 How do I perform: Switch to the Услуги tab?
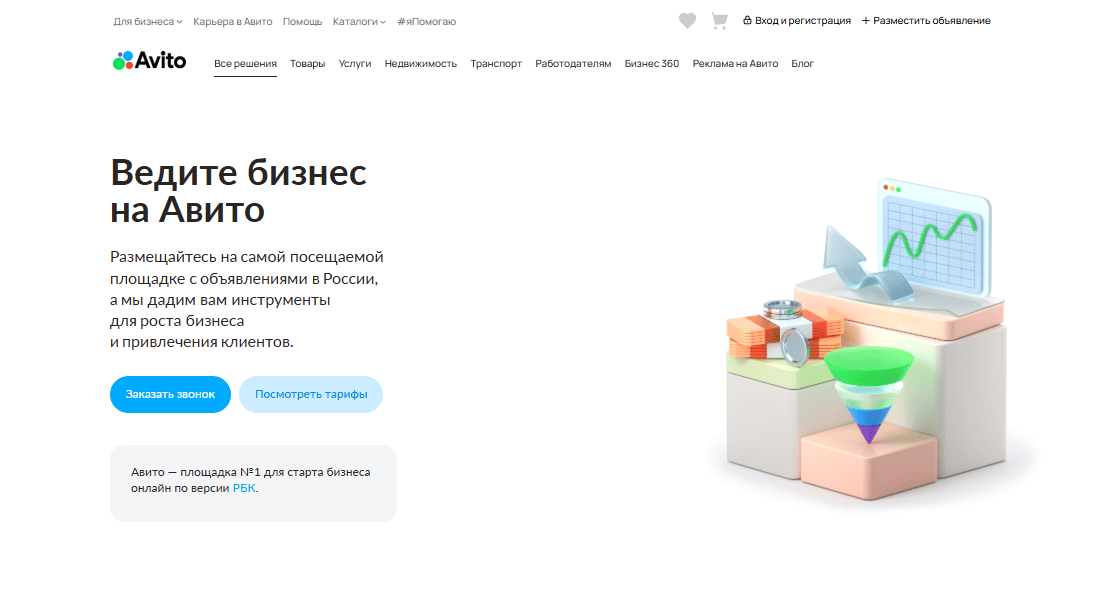[355, 63]
